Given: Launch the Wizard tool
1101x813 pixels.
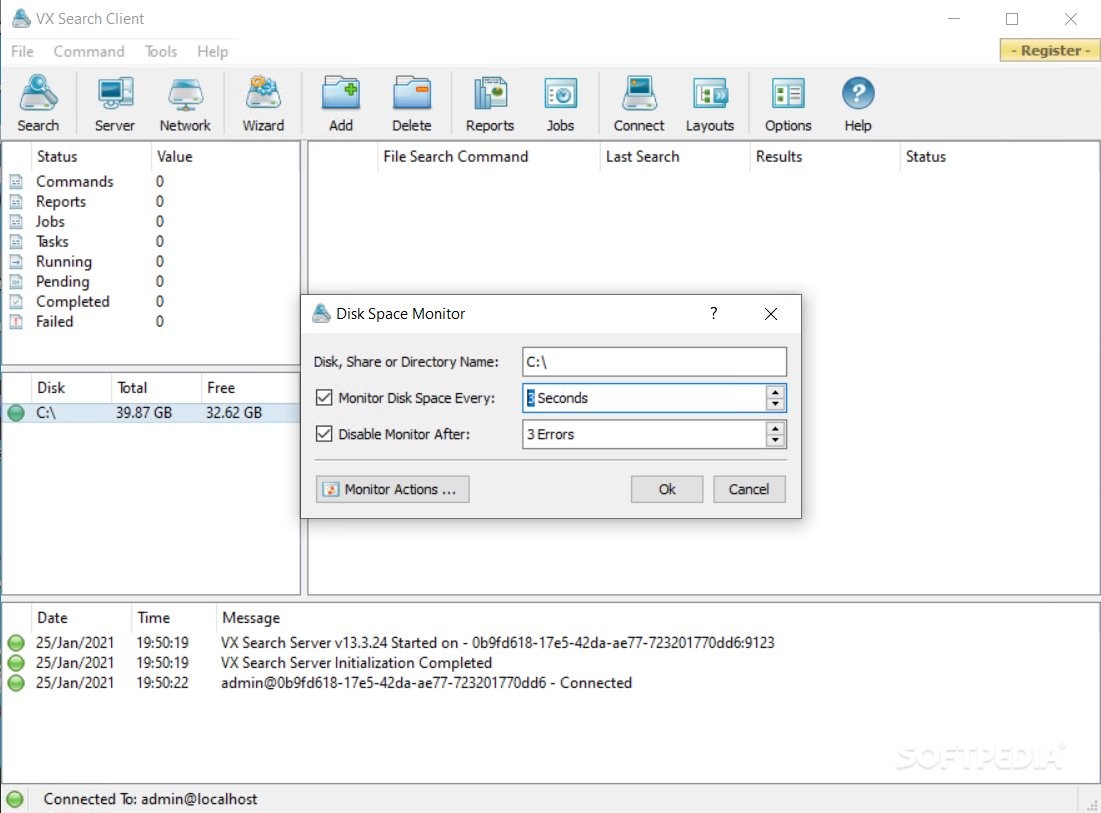Looking at the screenshot, I should 263,104.
